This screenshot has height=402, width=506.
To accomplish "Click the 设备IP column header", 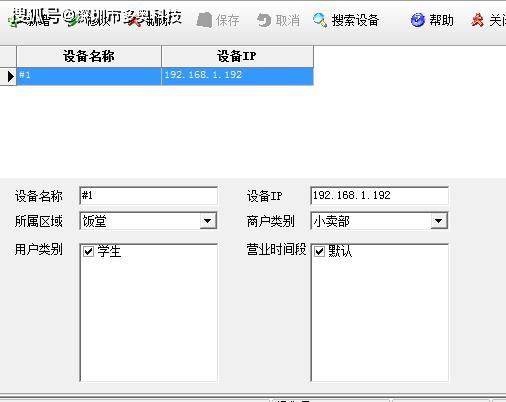I will (x=237, y=56).
